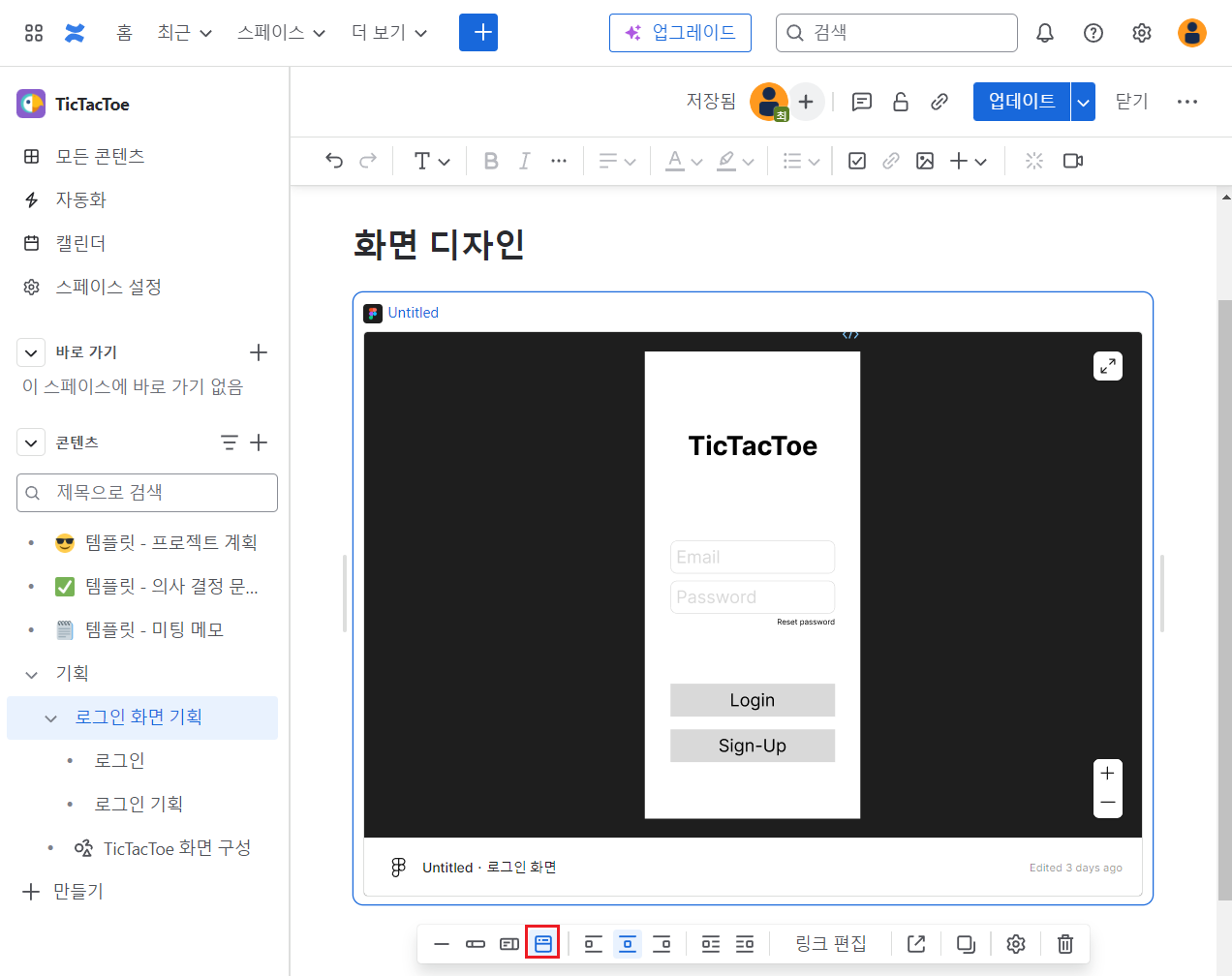Viewport: 1232px width, 976px height.
Task: Open the link in a new window
Action: [916, 944]
